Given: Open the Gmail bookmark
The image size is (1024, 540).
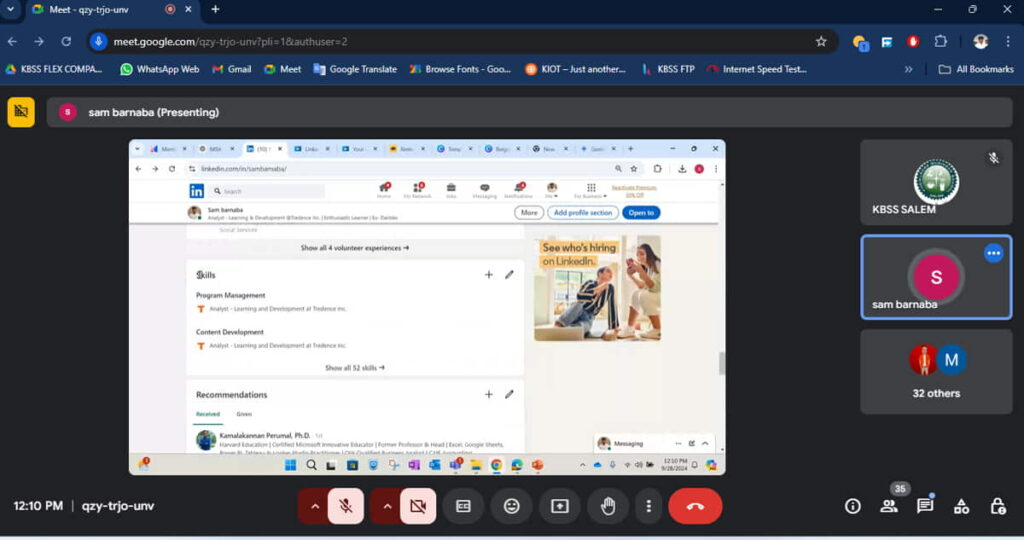Looking at the screenshot, I should (232, 69).
